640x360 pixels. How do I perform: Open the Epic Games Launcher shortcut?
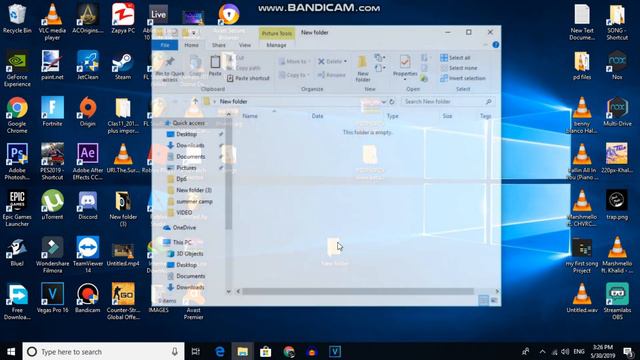click(17, 208)
